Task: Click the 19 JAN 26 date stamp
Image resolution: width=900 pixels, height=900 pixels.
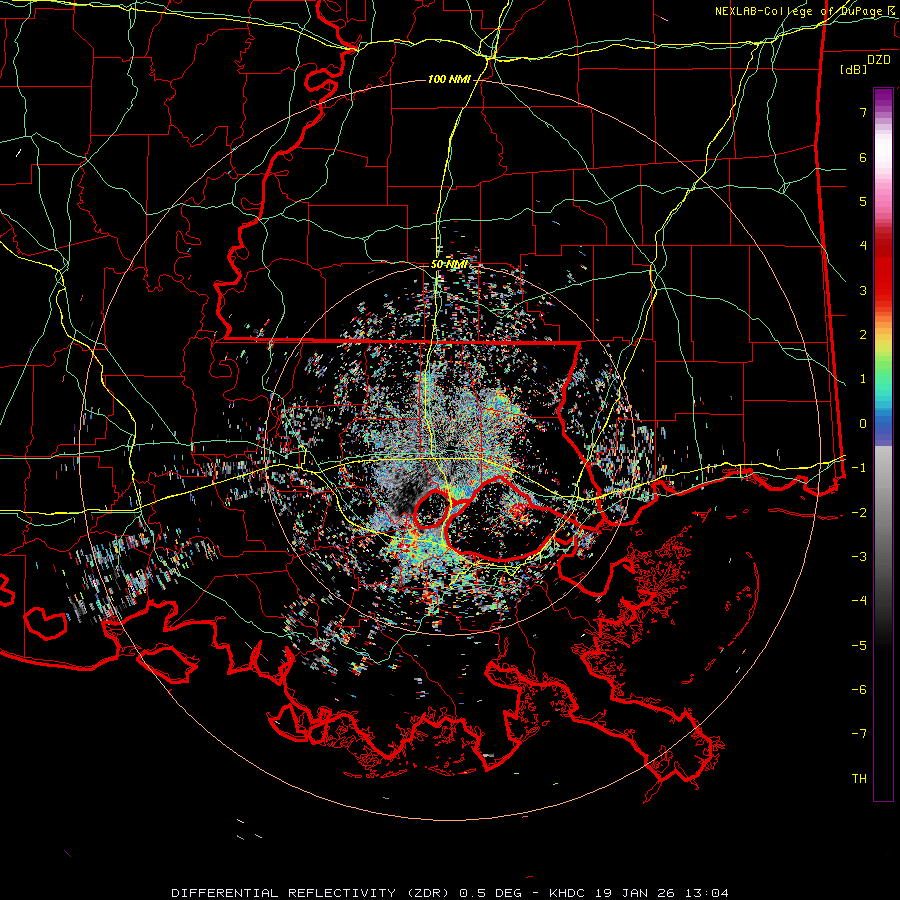Action: click(634, 893)
